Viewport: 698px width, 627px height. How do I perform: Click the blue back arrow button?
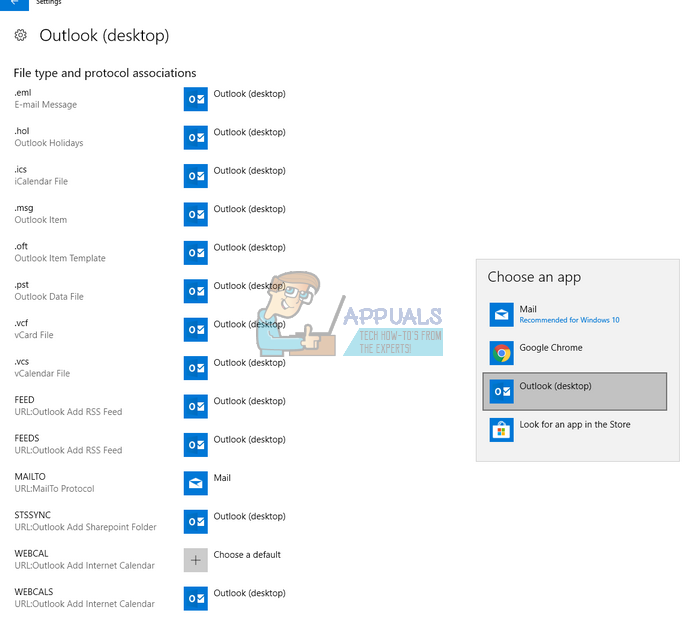[14, 4]
